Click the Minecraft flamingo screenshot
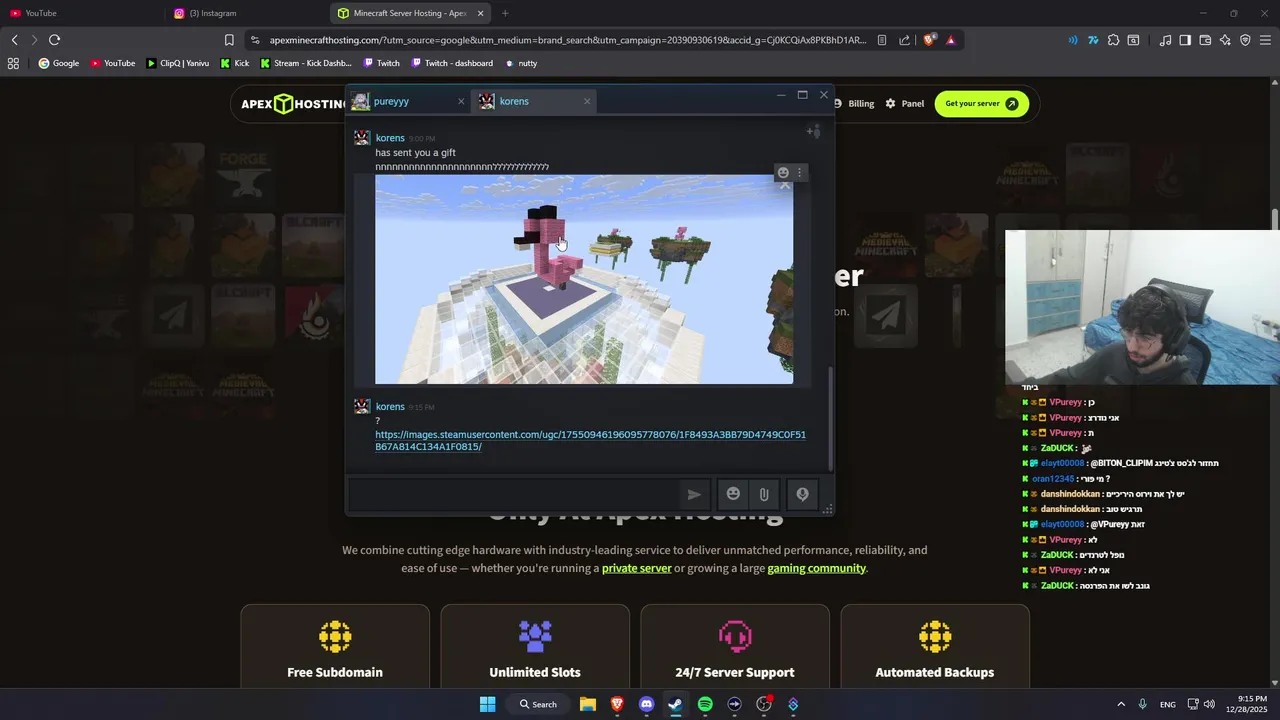 click(584, 279)
